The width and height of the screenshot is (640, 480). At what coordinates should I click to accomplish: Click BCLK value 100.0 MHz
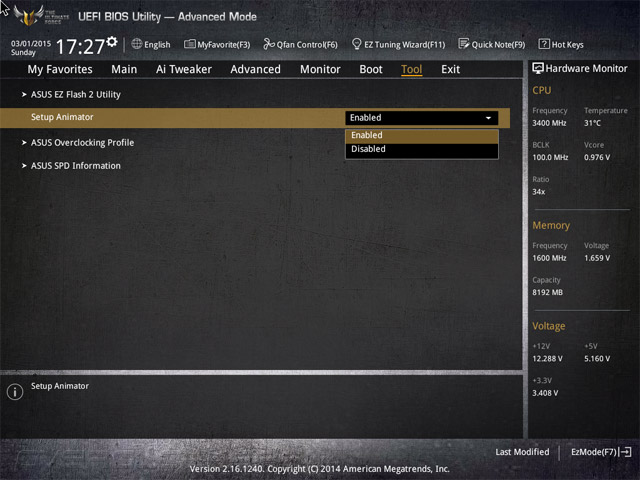[x=550, y=157]
